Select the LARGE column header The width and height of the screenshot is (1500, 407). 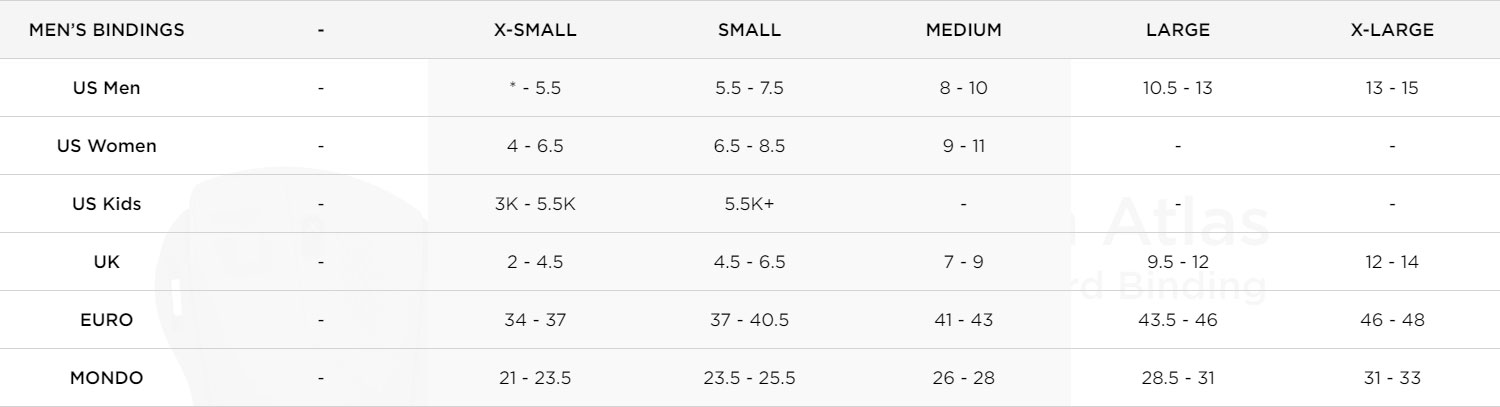point(1178,30)
